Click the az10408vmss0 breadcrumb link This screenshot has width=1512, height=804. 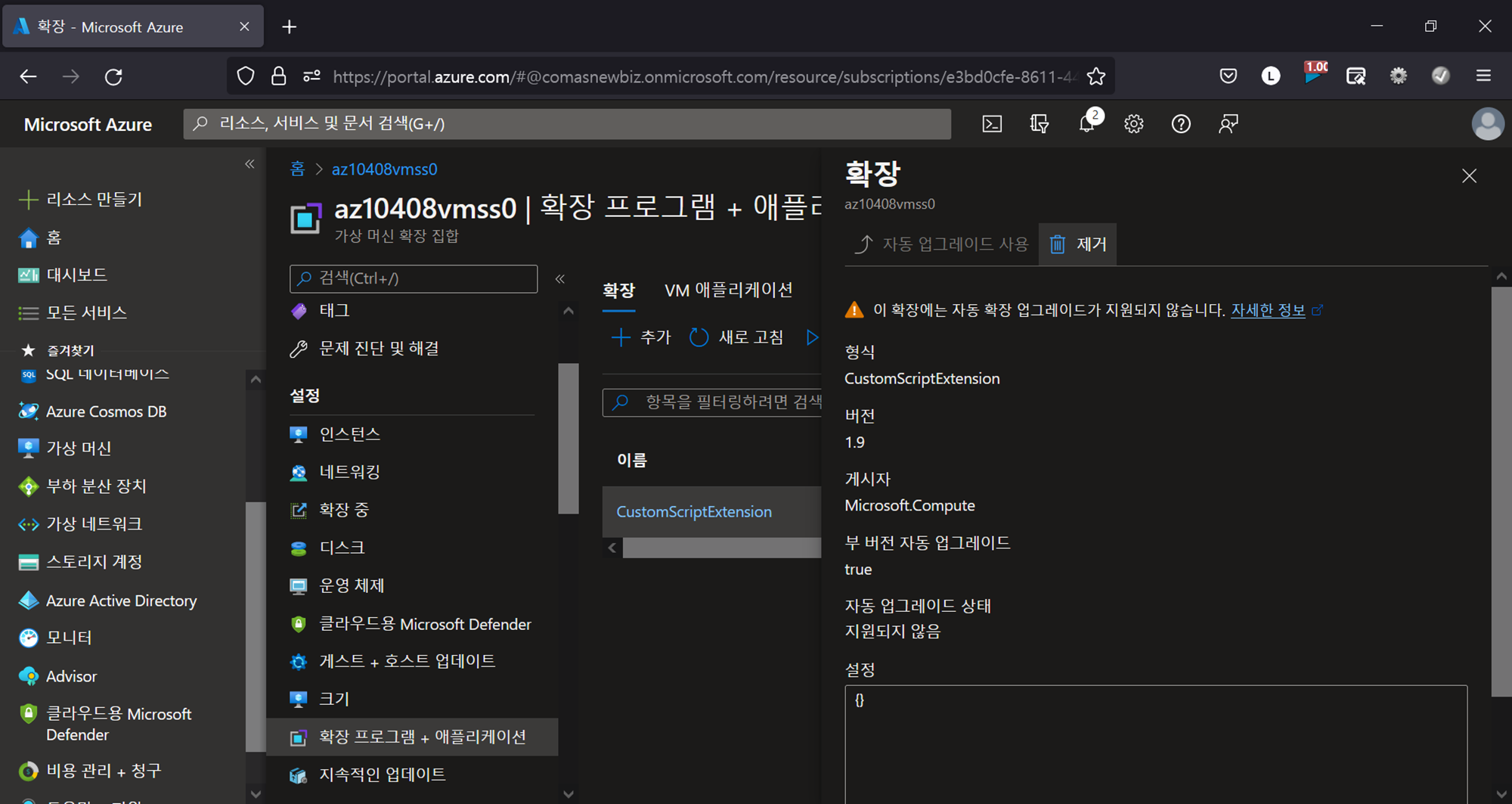384,169
